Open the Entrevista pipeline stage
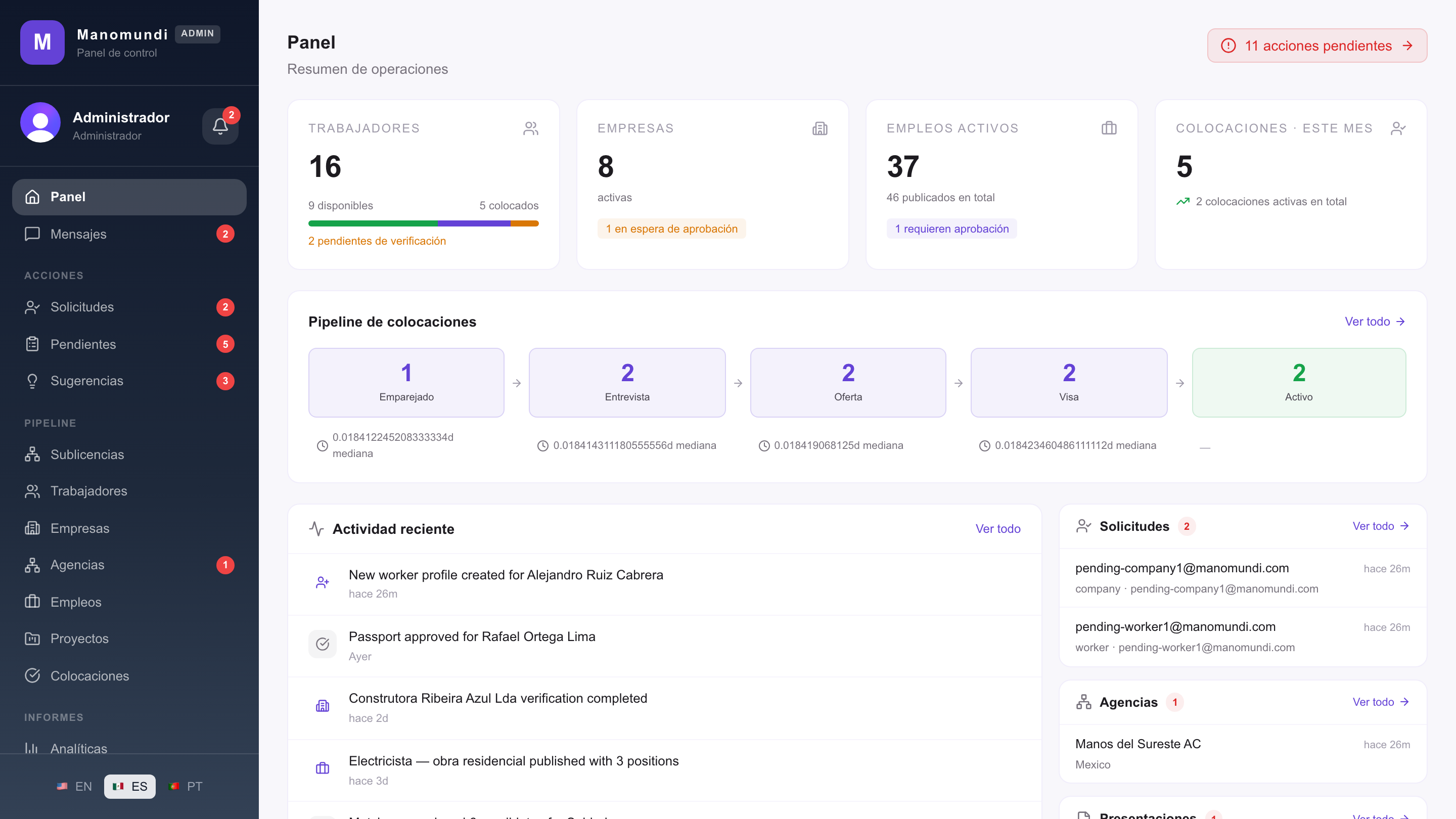 click(x=627, y=383)
